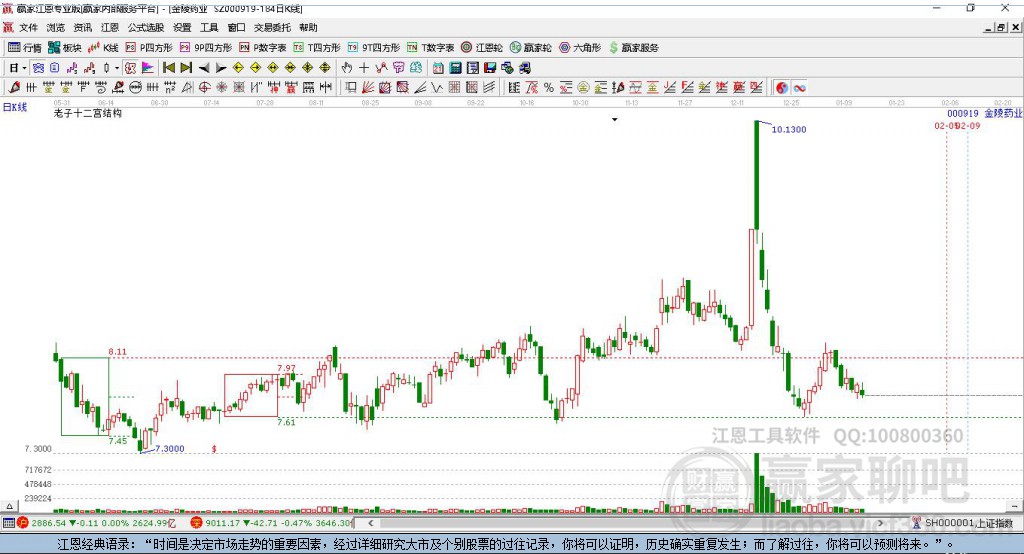Open the 窗口 menu
Viewport: 1024px width, 554px height.
[236, 27]
